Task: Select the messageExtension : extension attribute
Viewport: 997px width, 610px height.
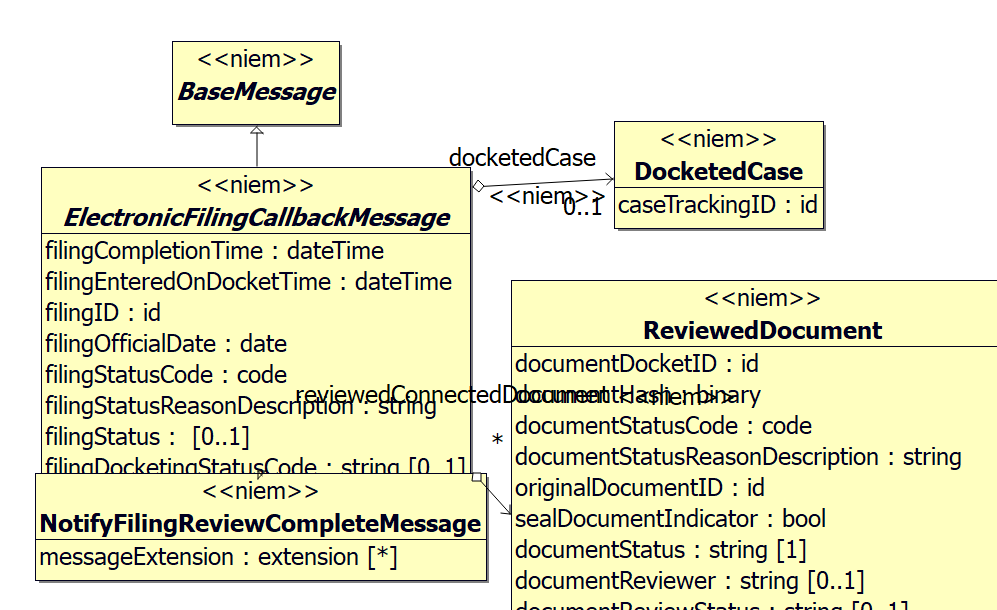Action: (x=218, y=557)
